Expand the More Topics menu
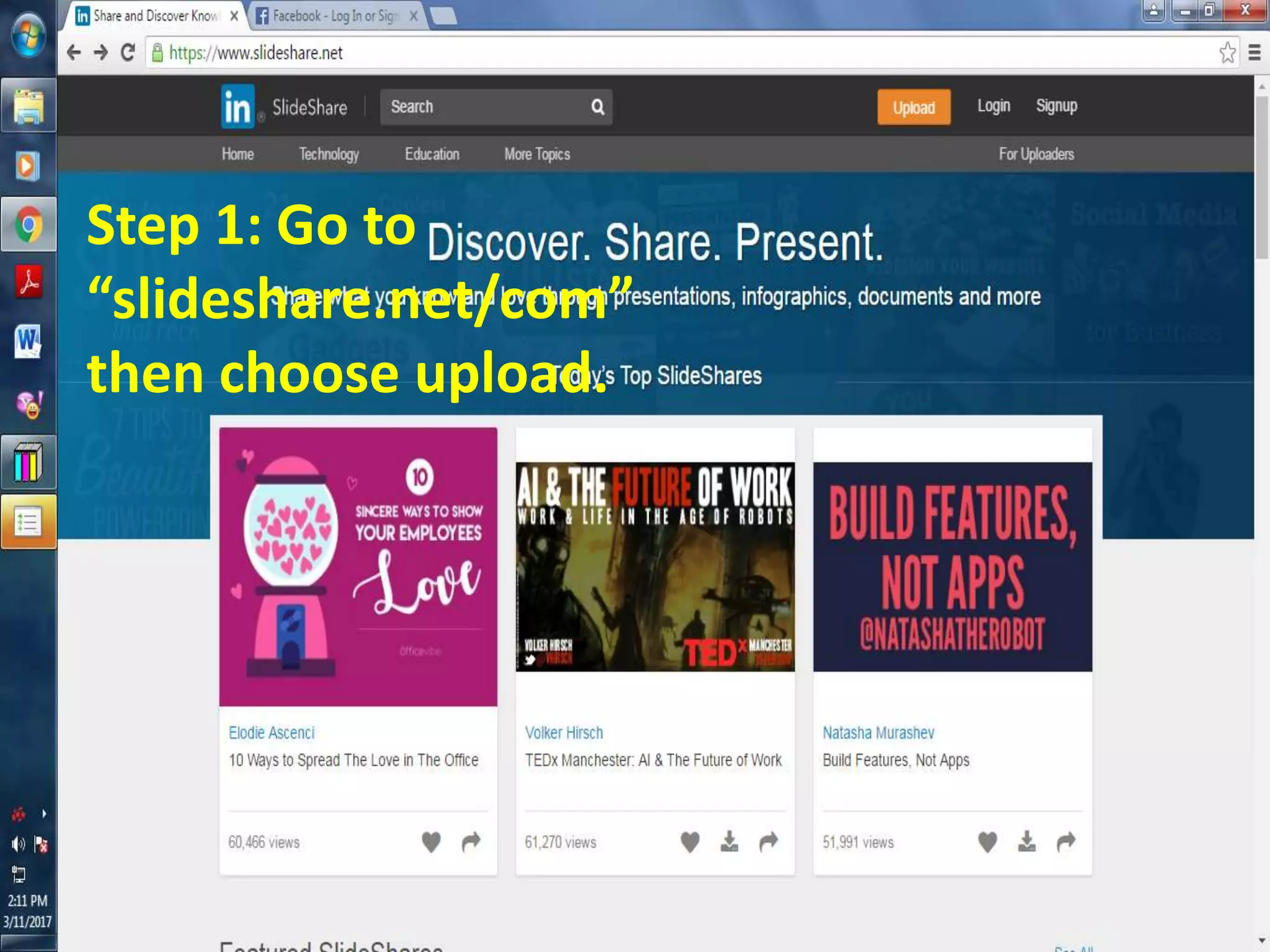Screen dimensions: 1270x952 click(537, 154)
